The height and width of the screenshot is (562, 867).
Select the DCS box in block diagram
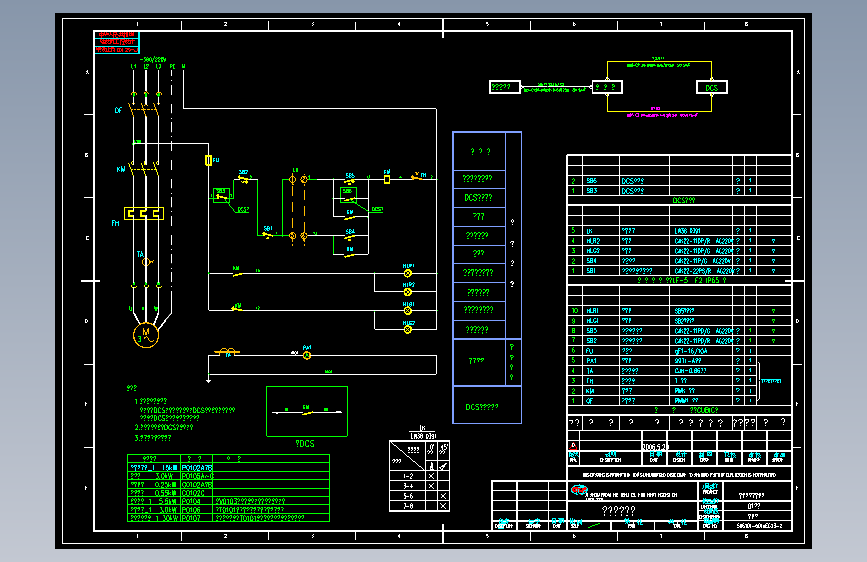[712, 87]
